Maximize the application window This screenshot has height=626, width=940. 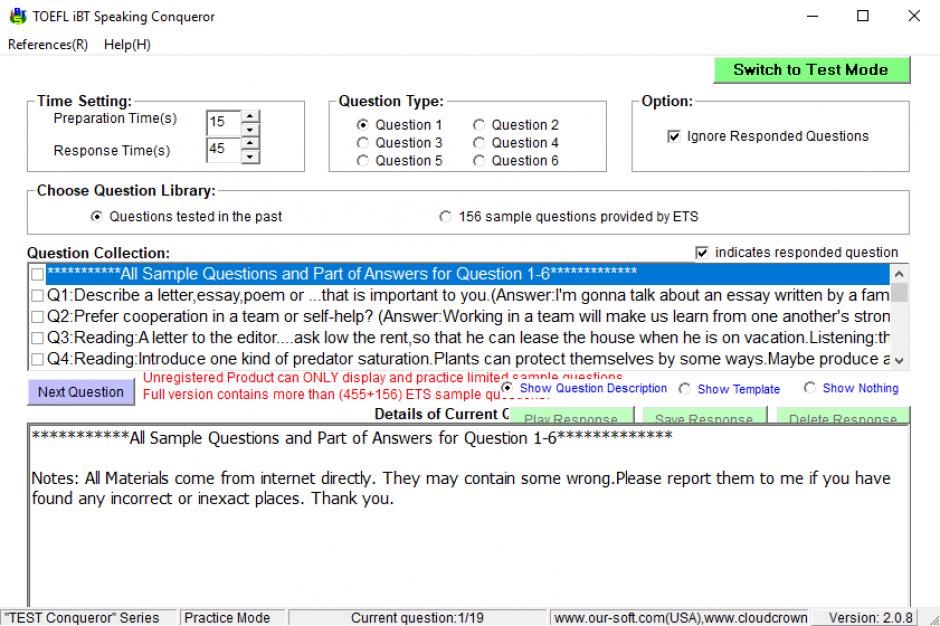click(x=863, y=16)
